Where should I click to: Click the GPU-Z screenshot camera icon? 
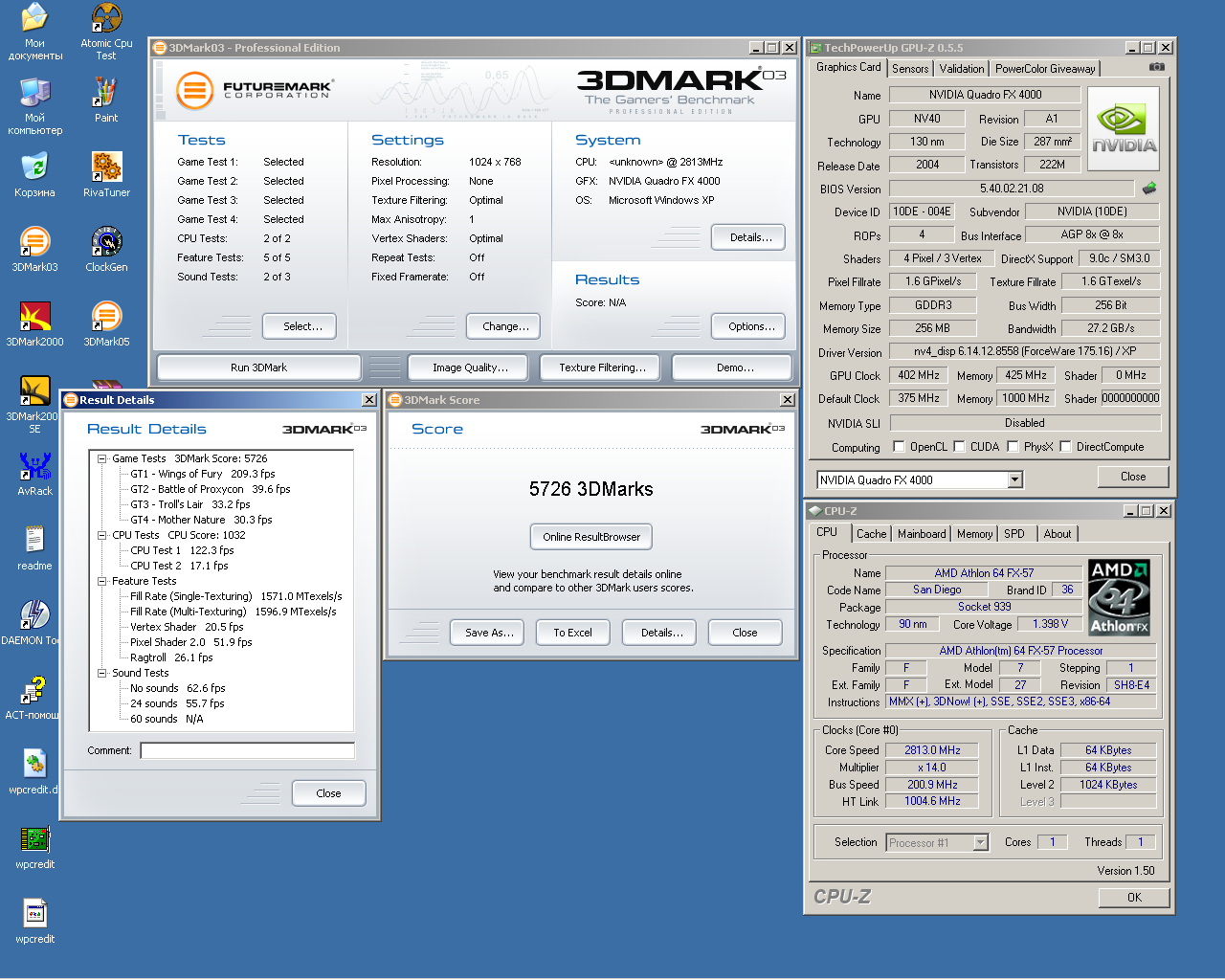[x=1157, y=67]
